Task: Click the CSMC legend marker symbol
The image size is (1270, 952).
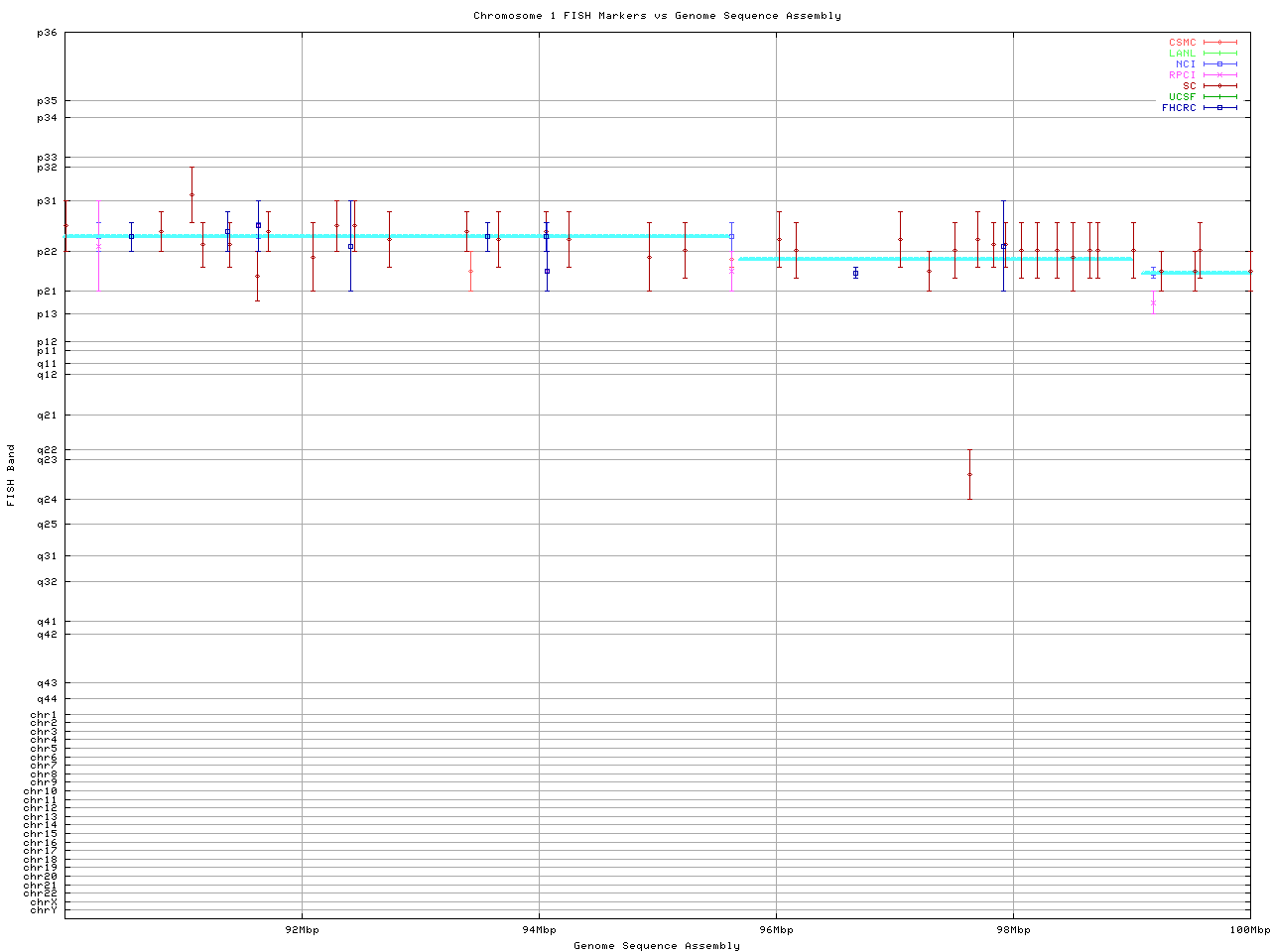Action: (x=1219, y=43)
